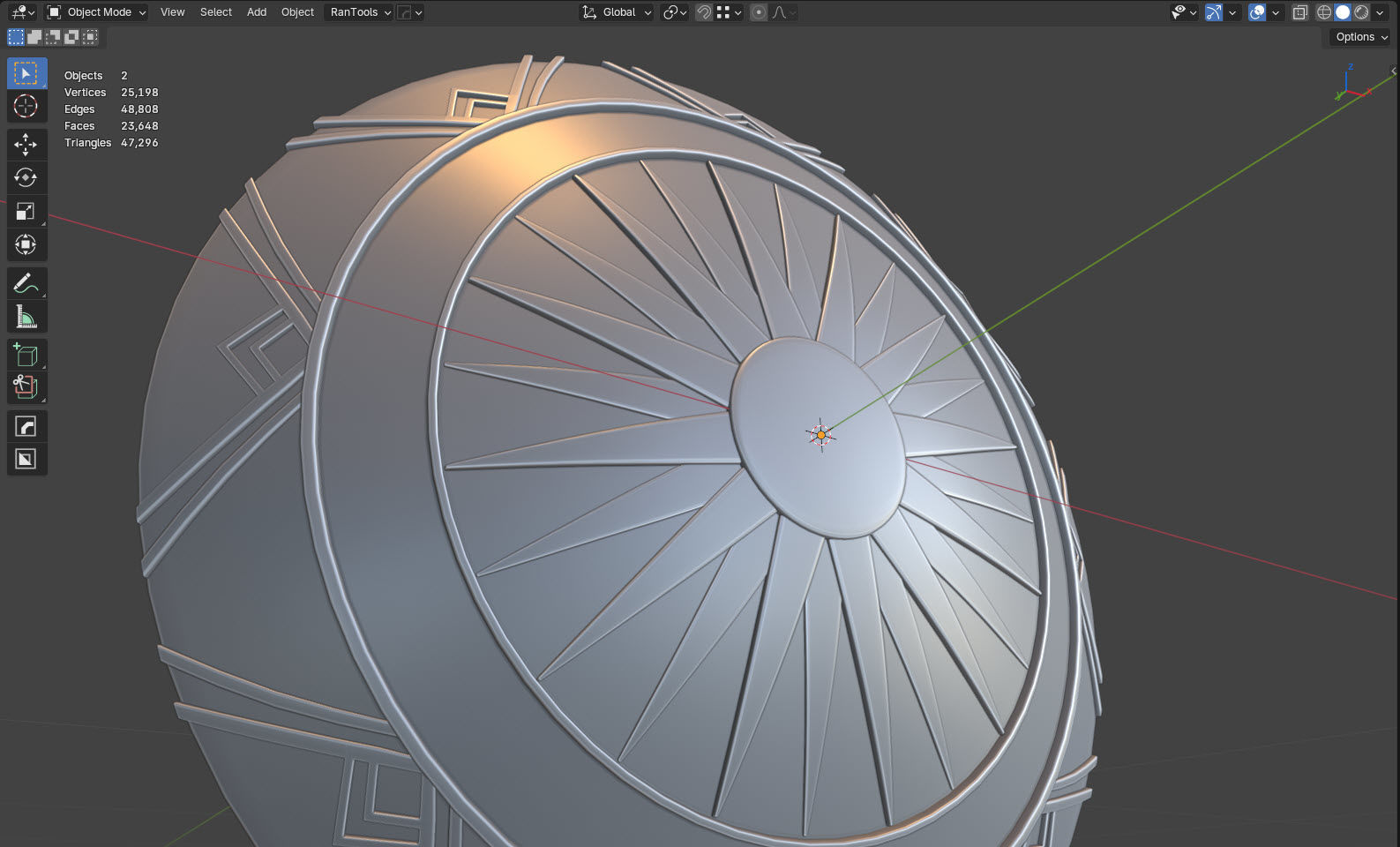Viewport: 1400px width, 847px height.
Task: Open the overlays options dropdown arrow
Action: 1276,12
